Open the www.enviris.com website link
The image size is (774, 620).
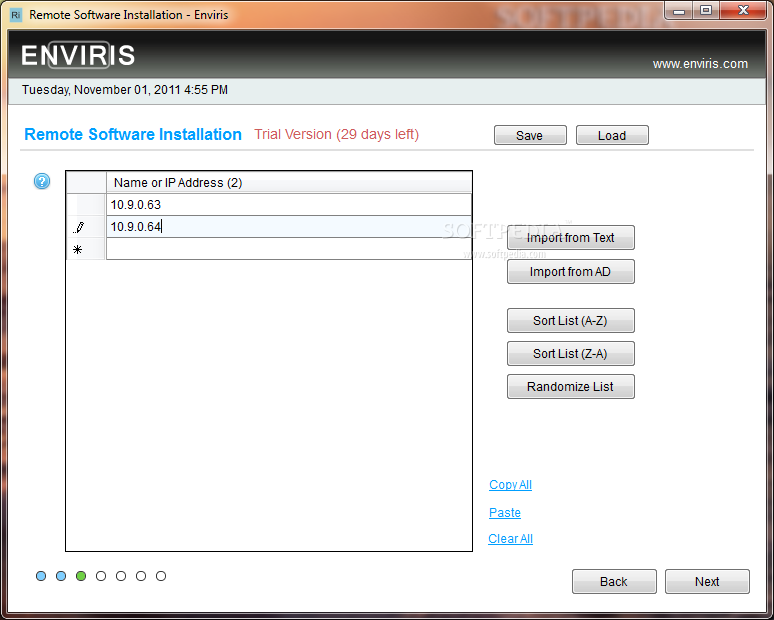(x=700, y=64)
